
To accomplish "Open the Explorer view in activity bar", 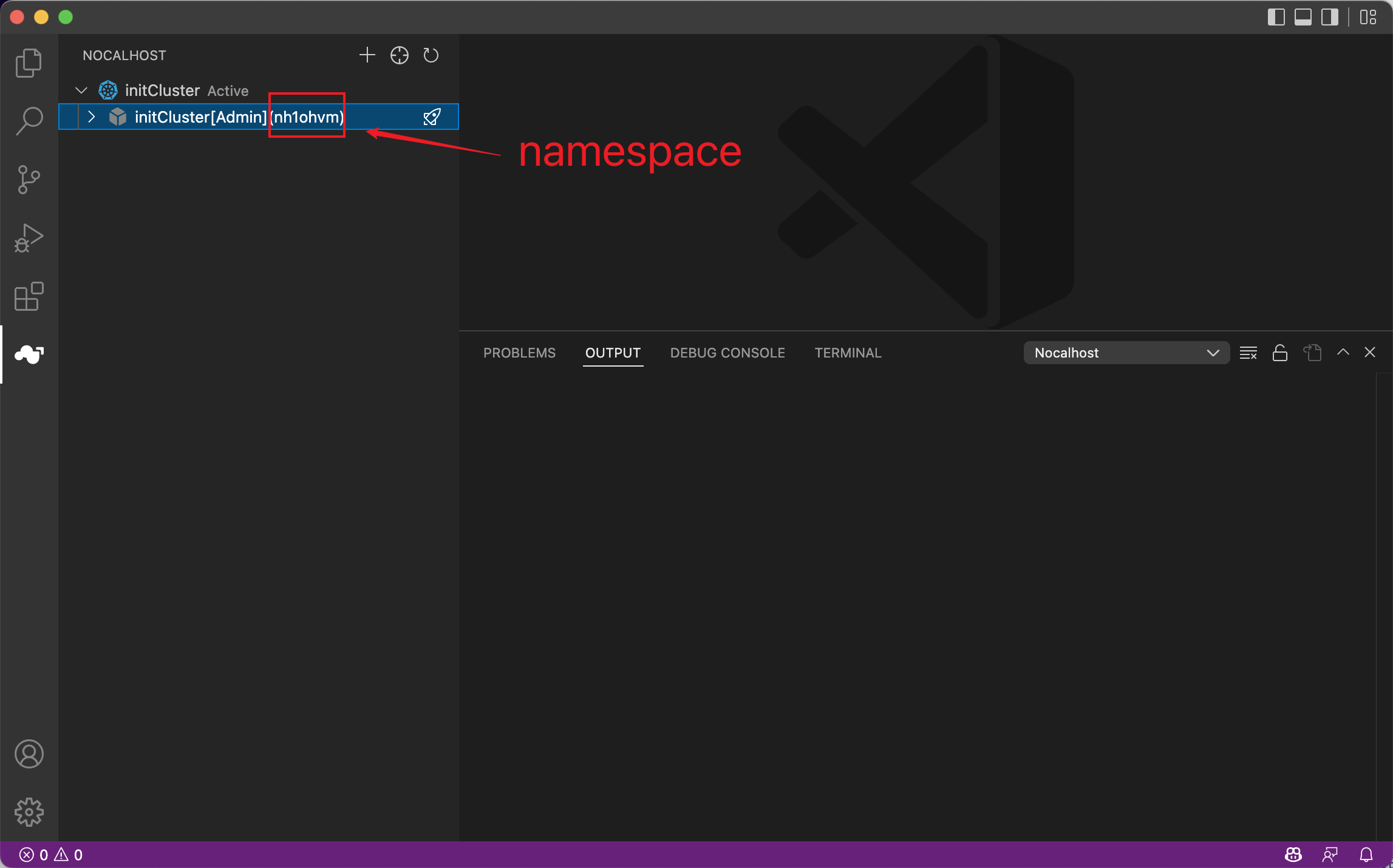I will (x=29, y=63).
